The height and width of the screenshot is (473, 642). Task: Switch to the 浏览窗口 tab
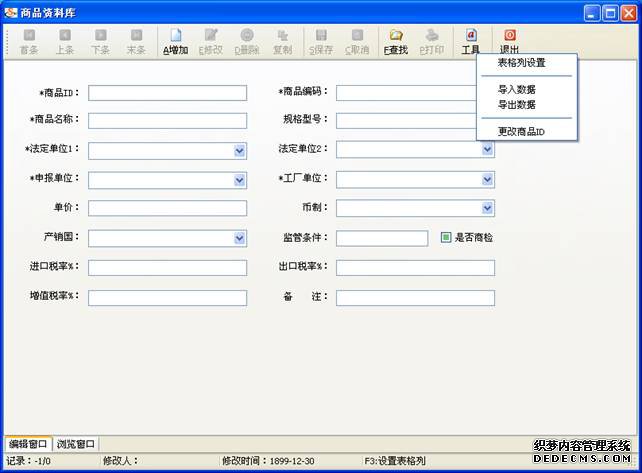click(x=76, y=444)
